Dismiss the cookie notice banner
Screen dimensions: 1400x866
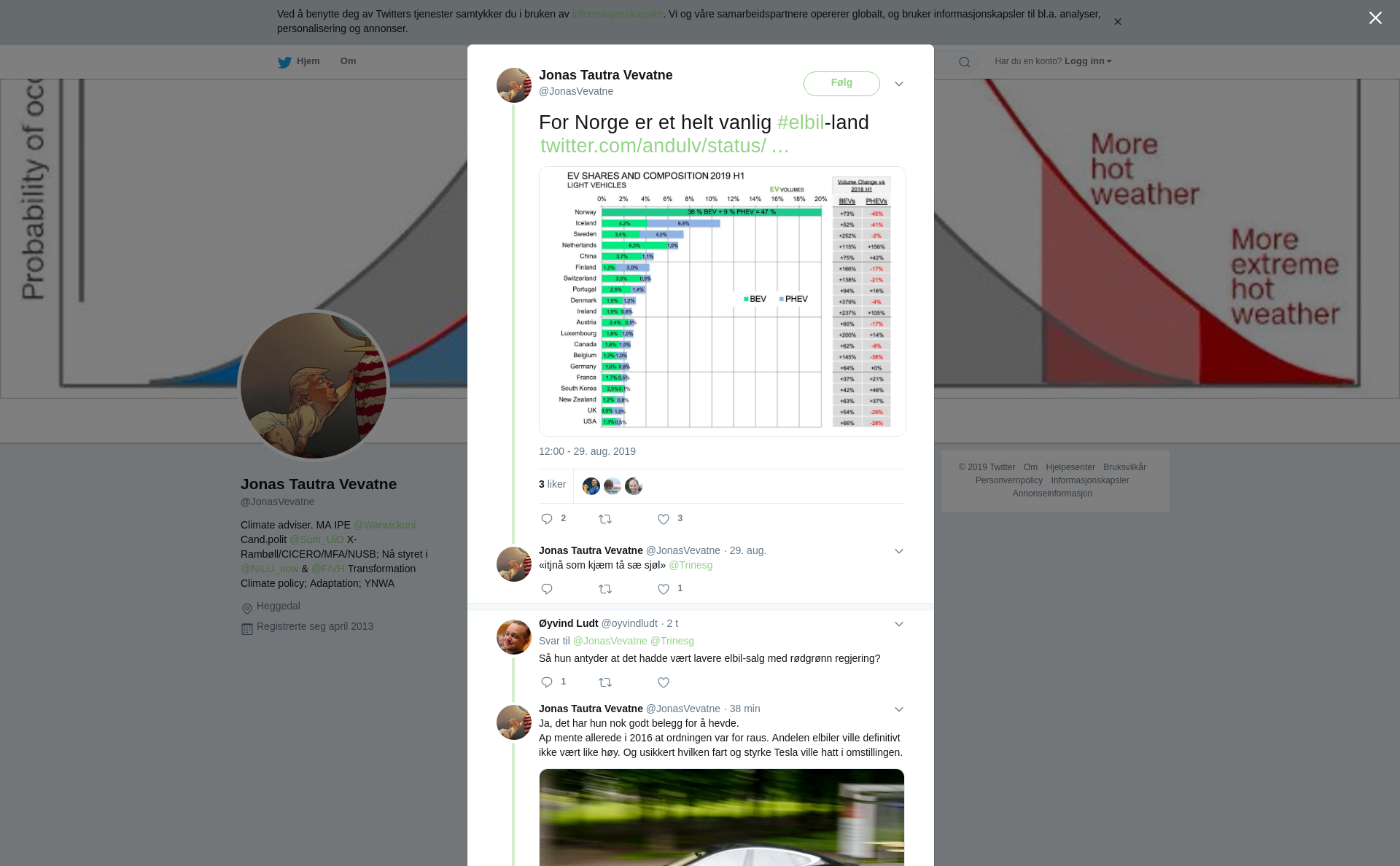1117,22
